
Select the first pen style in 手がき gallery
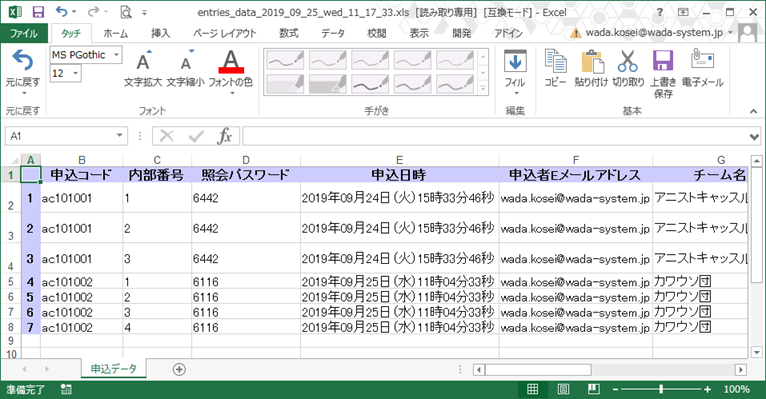click(285, 61)
